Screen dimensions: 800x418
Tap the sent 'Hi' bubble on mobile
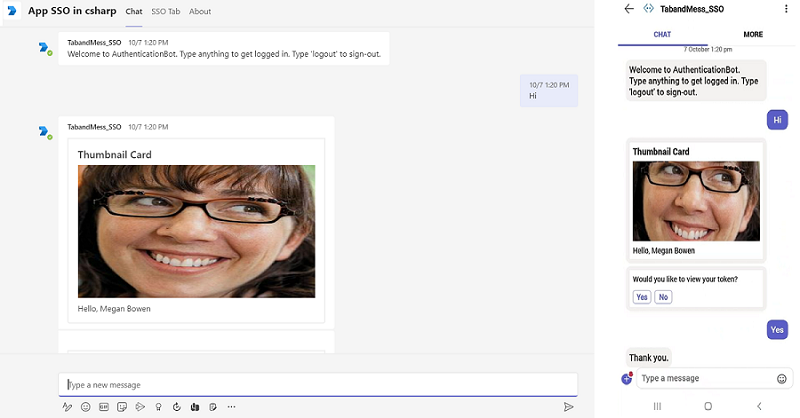point(777,120)
